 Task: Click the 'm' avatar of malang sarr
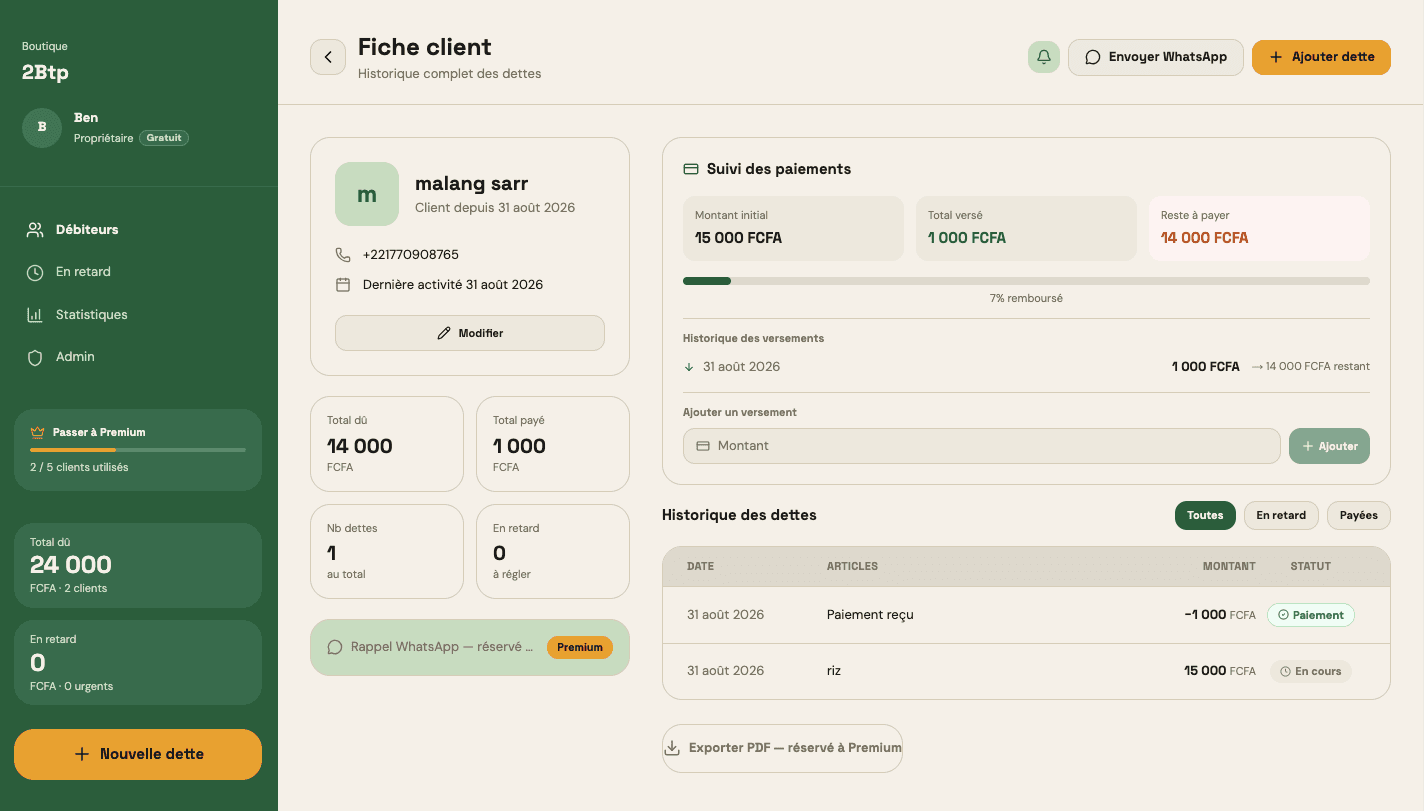367,194
